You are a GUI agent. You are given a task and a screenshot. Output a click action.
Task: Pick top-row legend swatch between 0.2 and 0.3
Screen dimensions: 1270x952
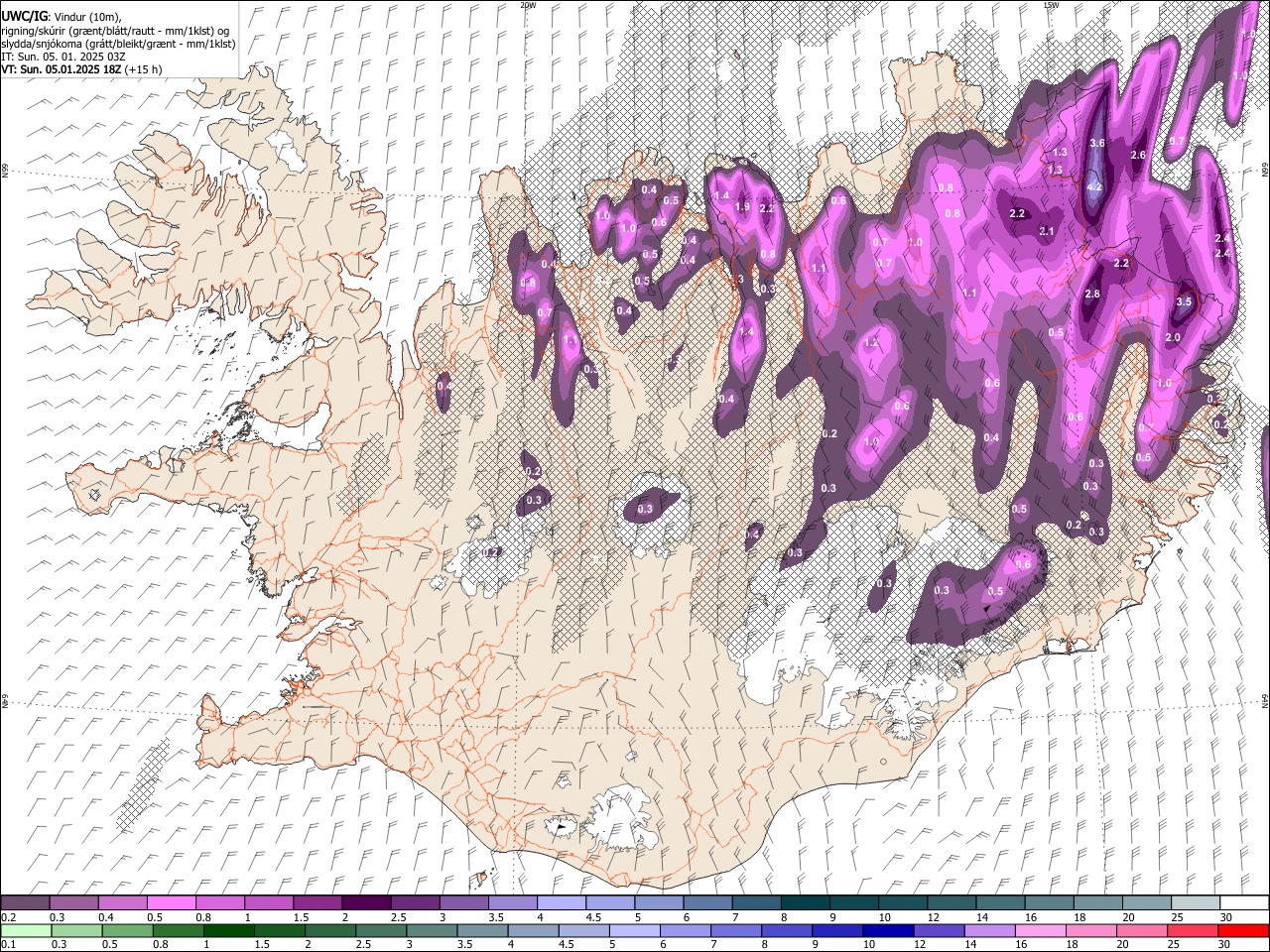pos(25,902)
